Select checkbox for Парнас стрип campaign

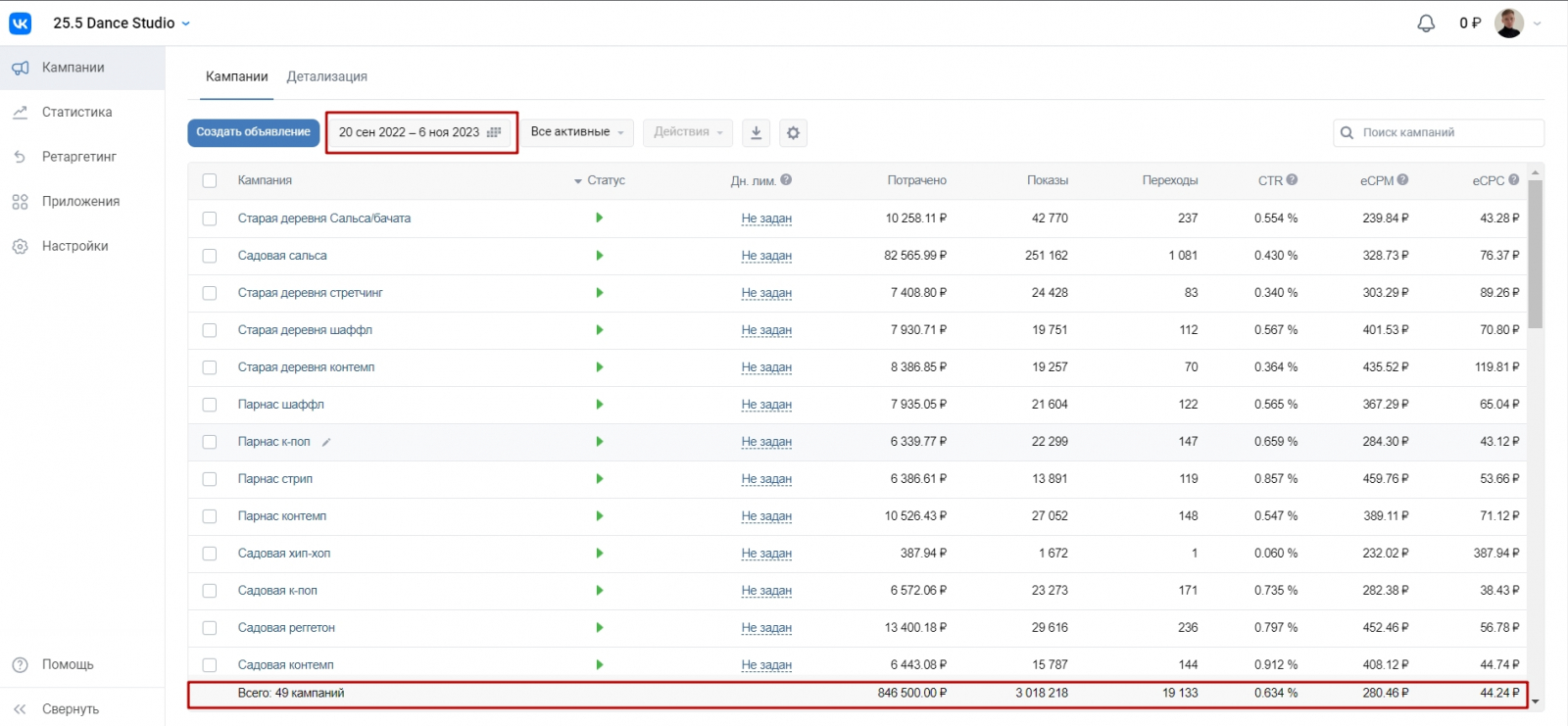[x=210, y=479]
